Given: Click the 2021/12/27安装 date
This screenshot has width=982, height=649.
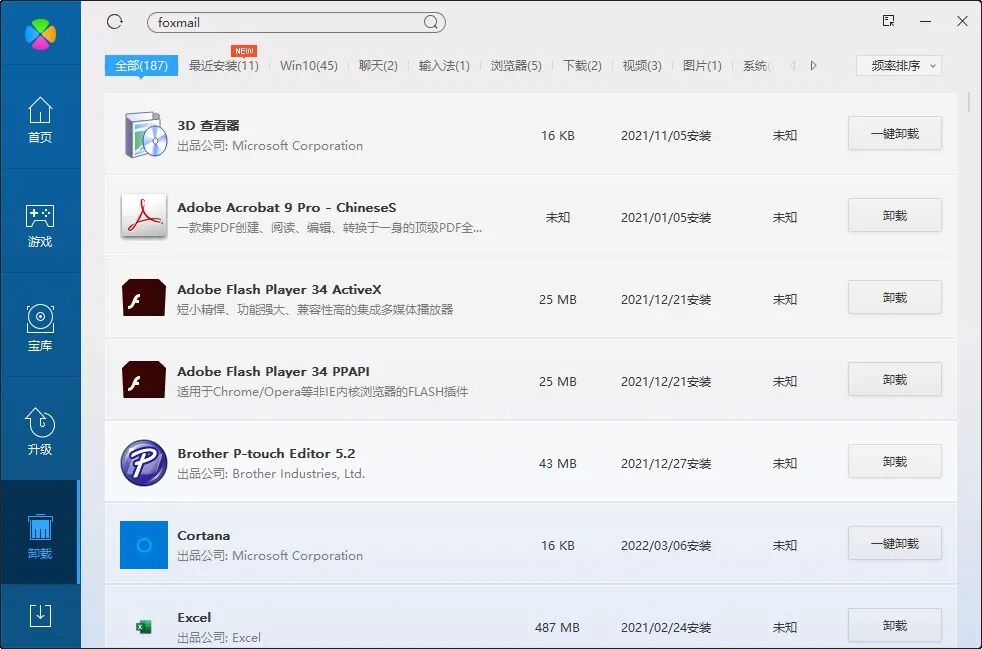Looking at the screenshot, I should click(x=666, y=464).
